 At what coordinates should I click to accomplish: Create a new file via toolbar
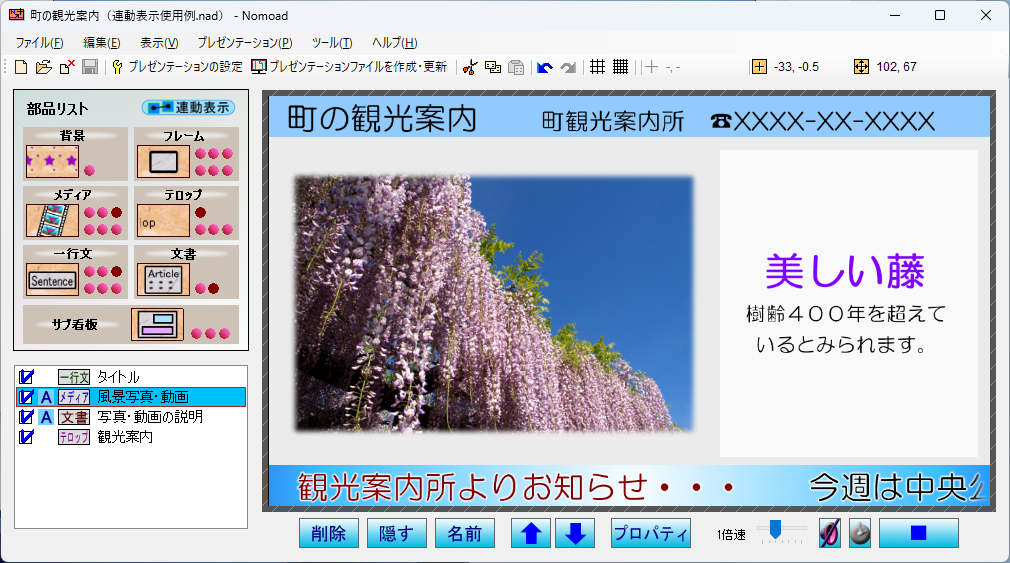pyautogui.click(x=21, y=67)
